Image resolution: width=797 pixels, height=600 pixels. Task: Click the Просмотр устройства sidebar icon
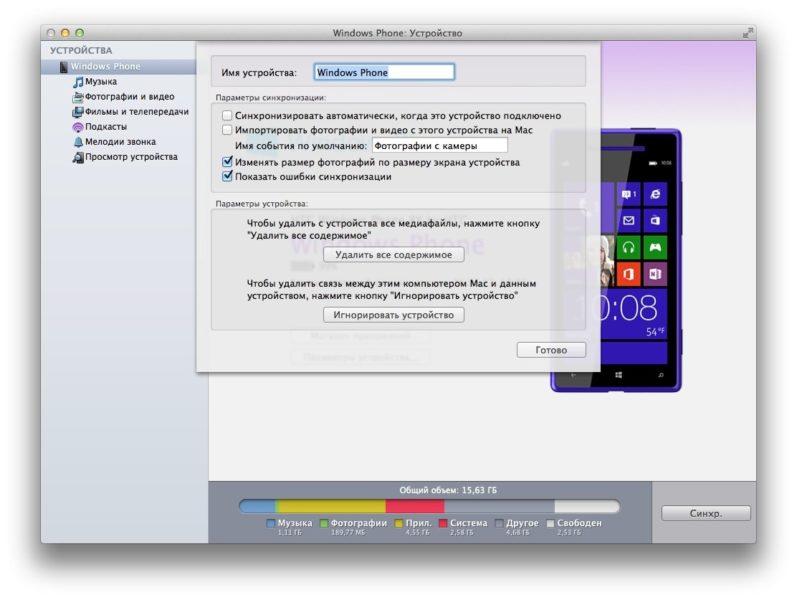click(78, 157)
